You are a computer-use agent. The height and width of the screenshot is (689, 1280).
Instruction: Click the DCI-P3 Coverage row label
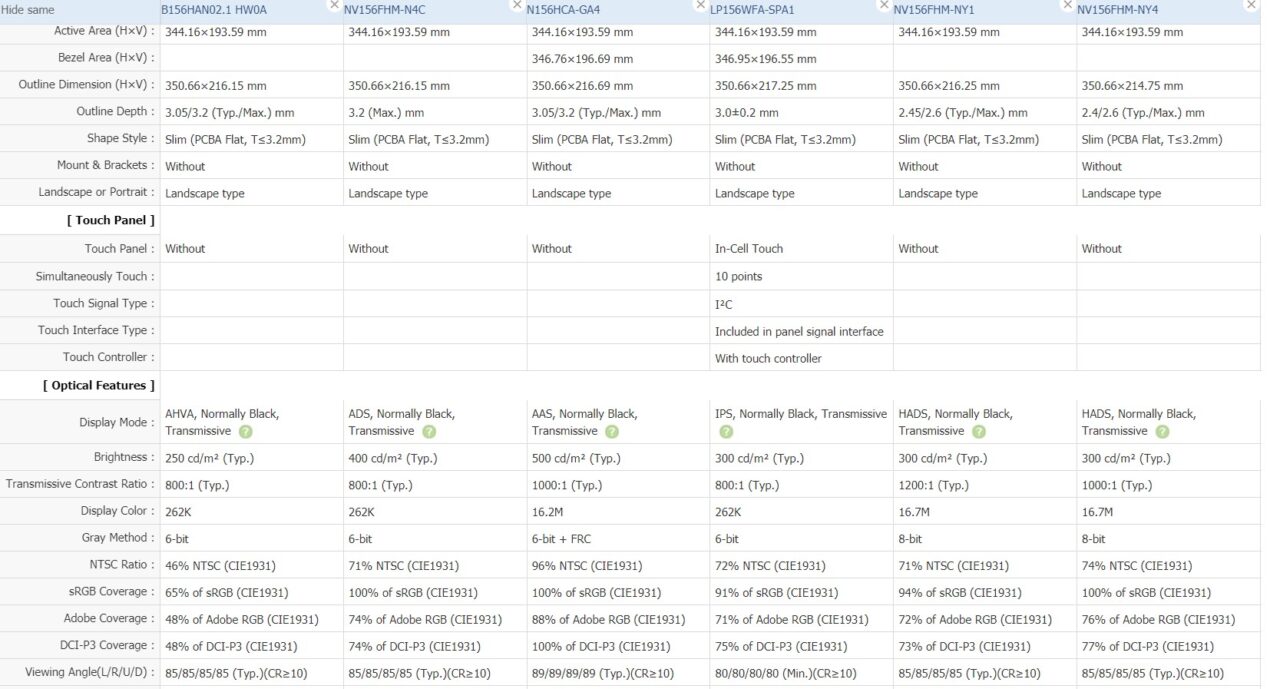pos(108,646)
